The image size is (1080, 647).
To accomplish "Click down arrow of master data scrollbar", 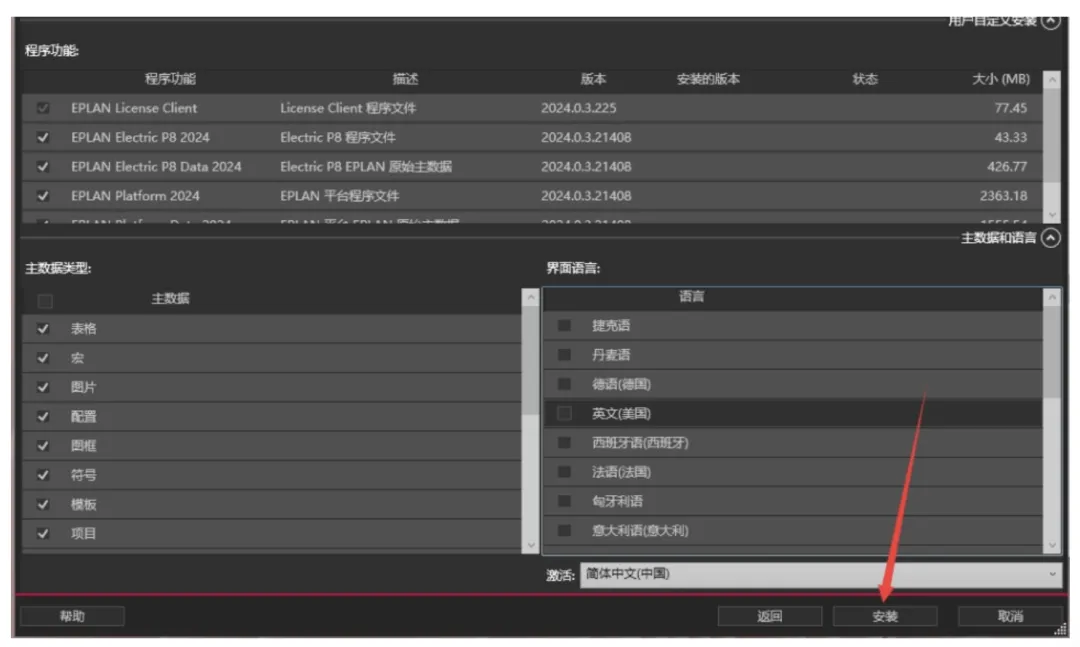I will (x=530, y=545).
